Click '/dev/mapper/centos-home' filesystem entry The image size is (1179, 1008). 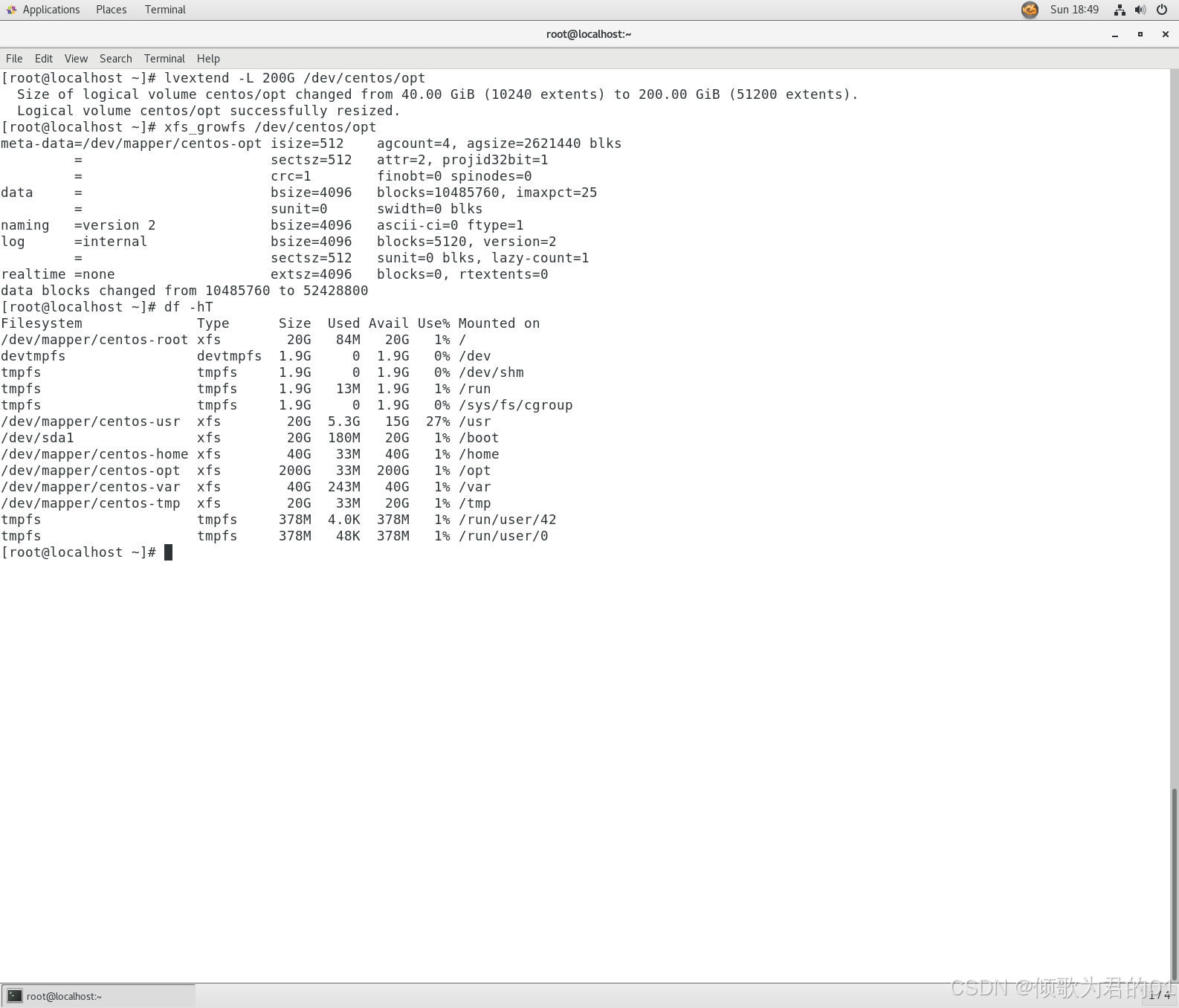click(x=94, y=454)
